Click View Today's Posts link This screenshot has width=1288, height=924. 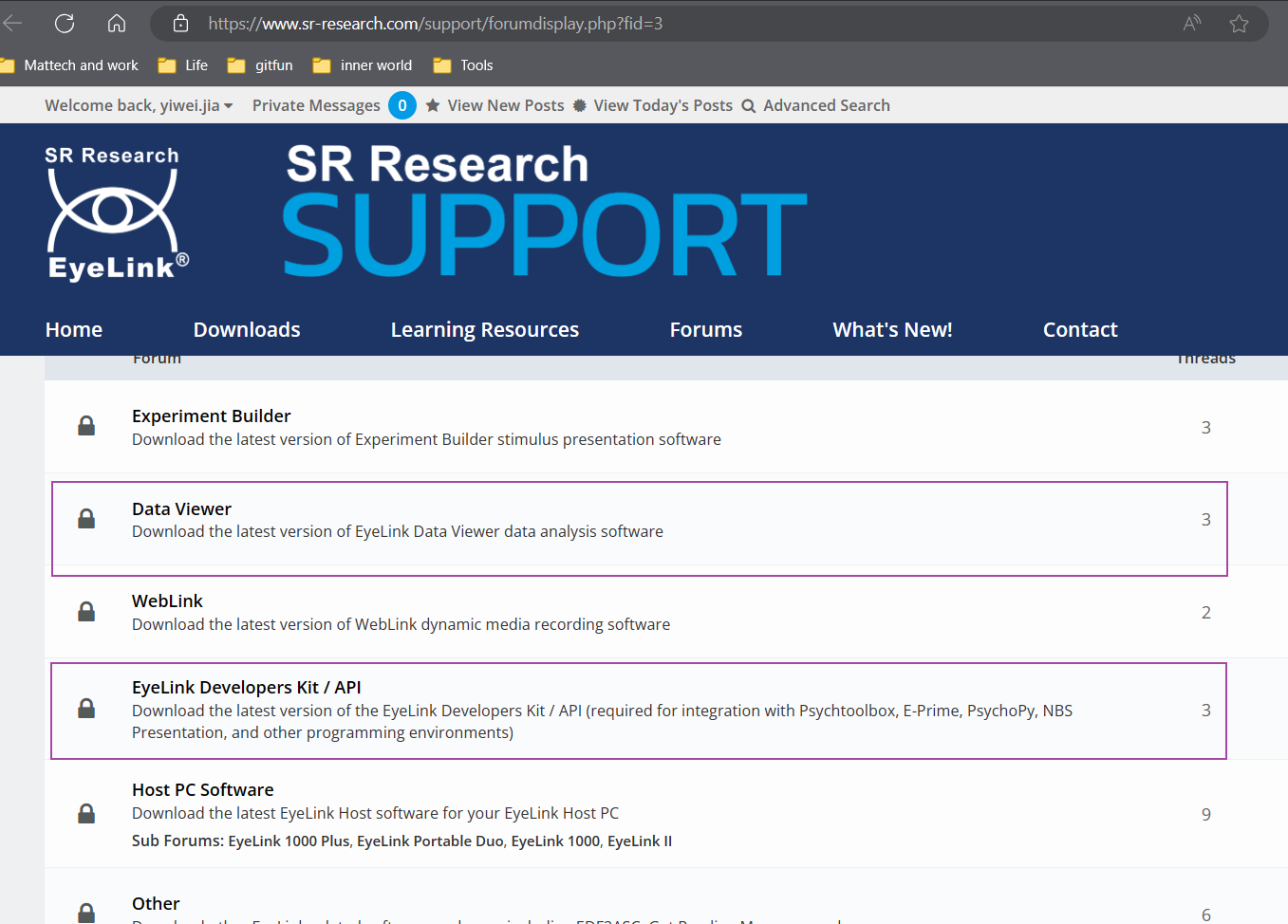(x=663, y=105)
